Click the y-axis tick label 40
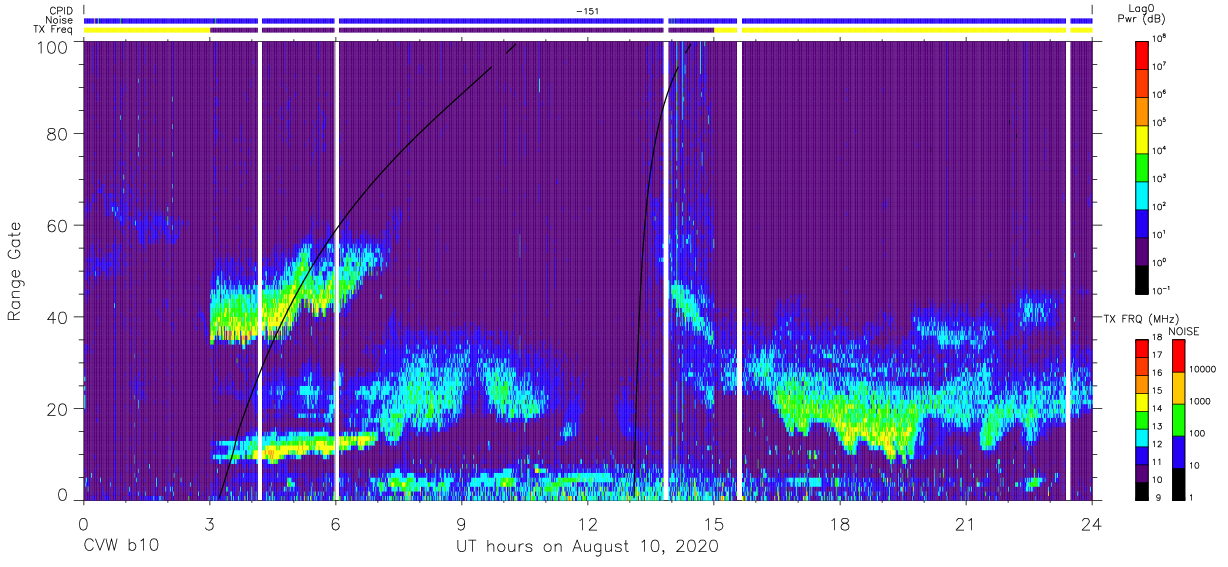This screenshot has width=1228, height=567. [x=56, y=317]
